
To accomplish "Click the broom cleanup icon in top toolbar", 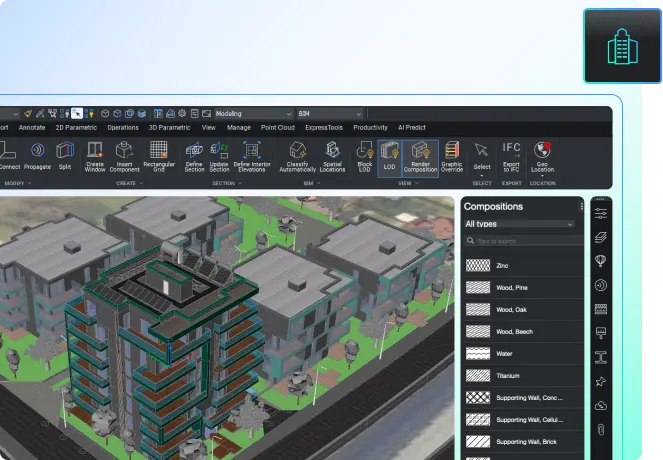I will 28,113.
